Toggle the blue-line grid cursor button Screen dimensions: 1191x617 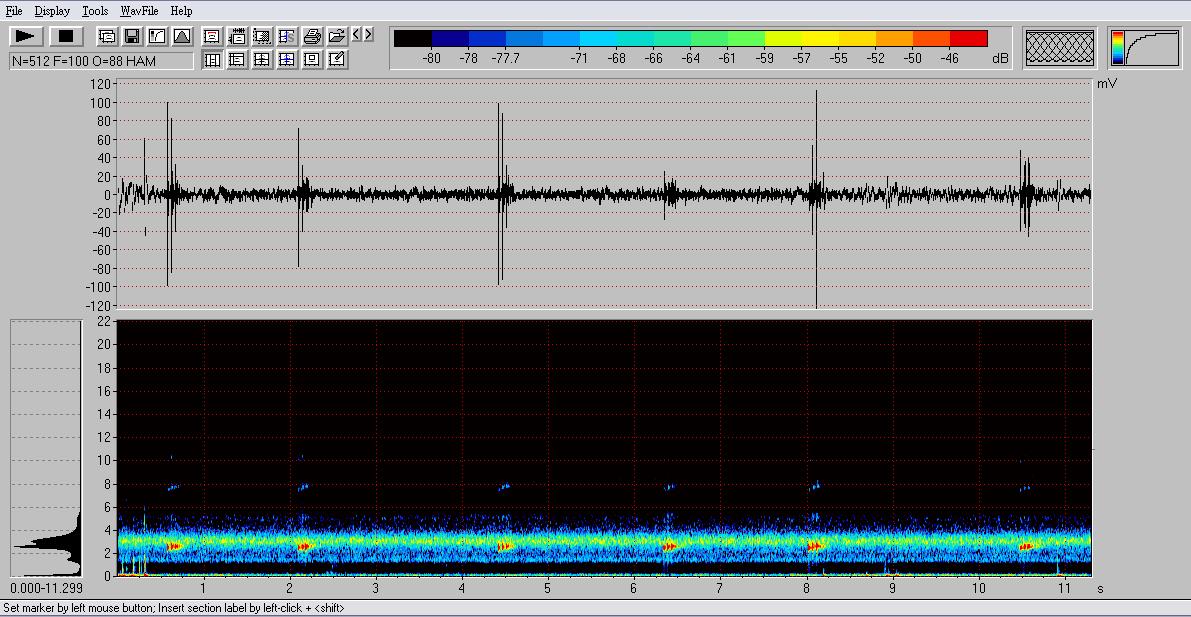click(x=287, y=60)
